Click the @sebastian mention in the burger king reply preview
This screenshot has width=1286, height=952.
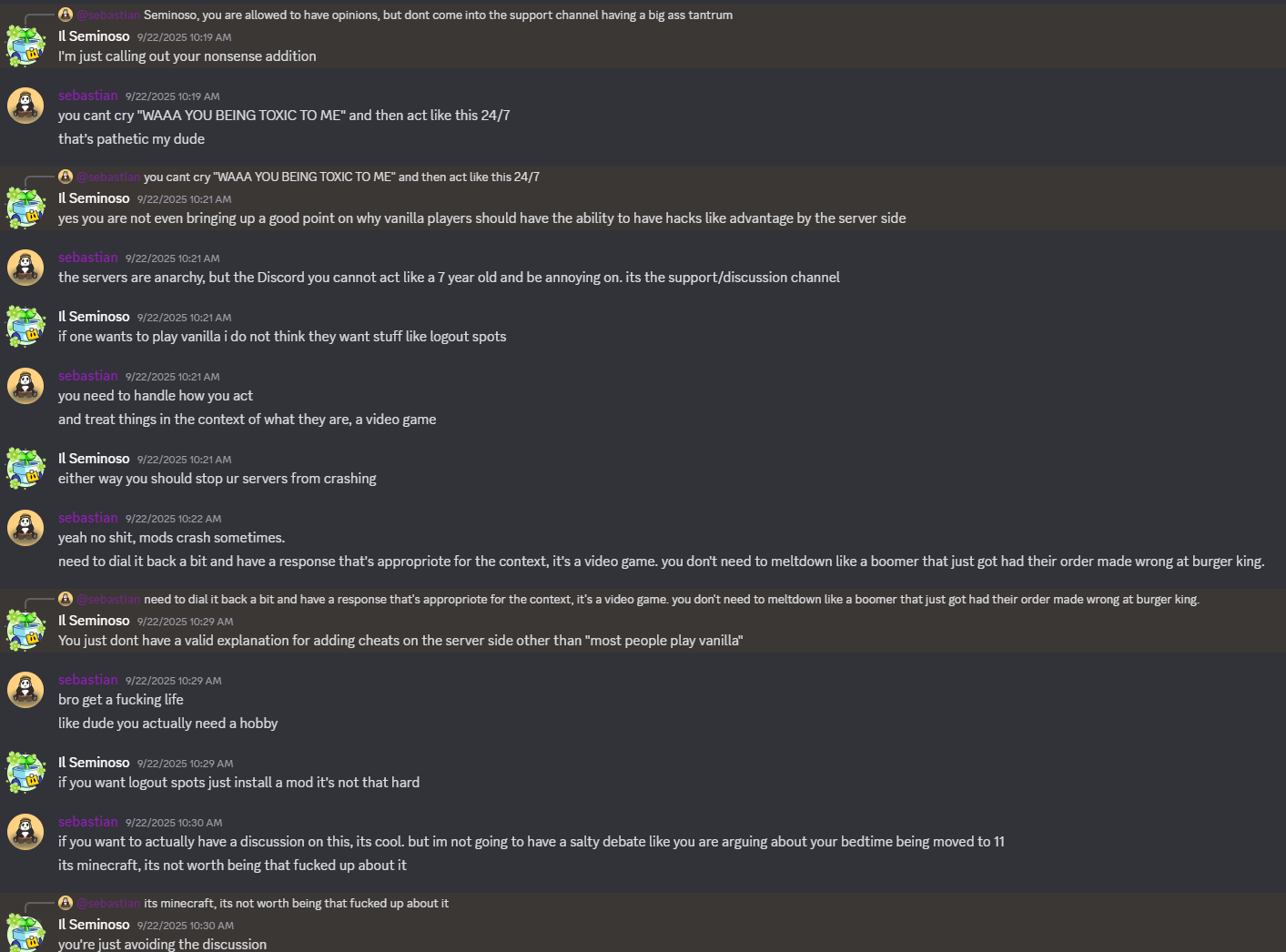point(108,599)
